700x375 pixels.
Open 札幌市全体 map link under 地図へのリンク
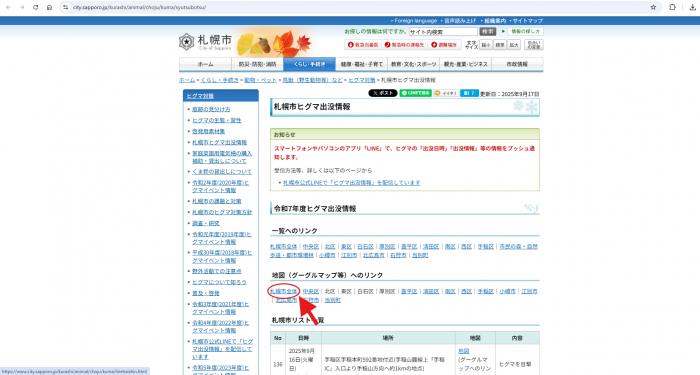[283, 291]
